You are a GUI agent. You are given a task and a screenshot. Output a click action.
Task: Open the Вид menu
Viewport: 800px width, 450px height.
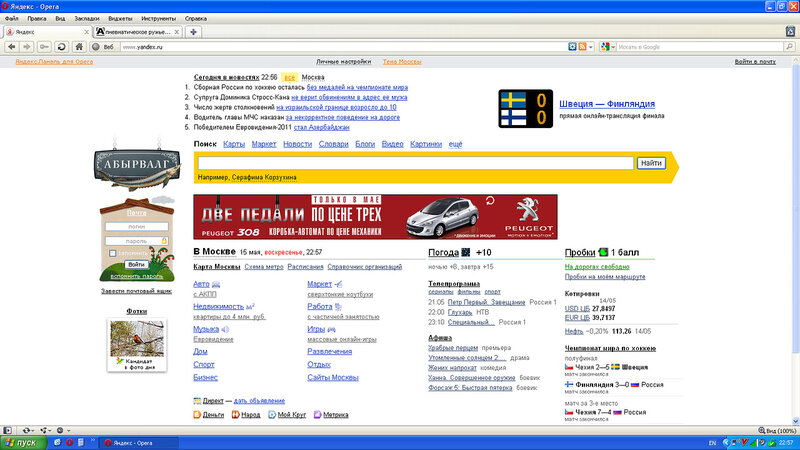[x=60, y=18]
